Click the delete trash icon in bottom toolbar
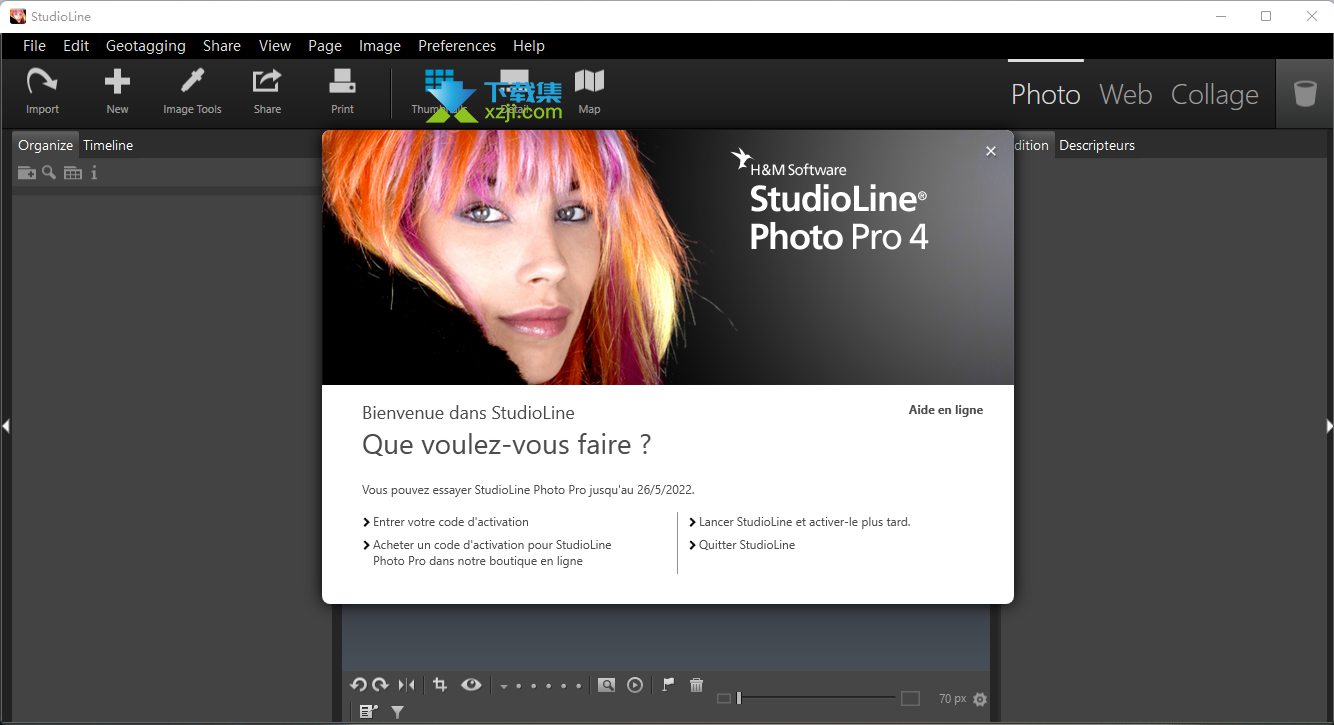 click(697, 685)
